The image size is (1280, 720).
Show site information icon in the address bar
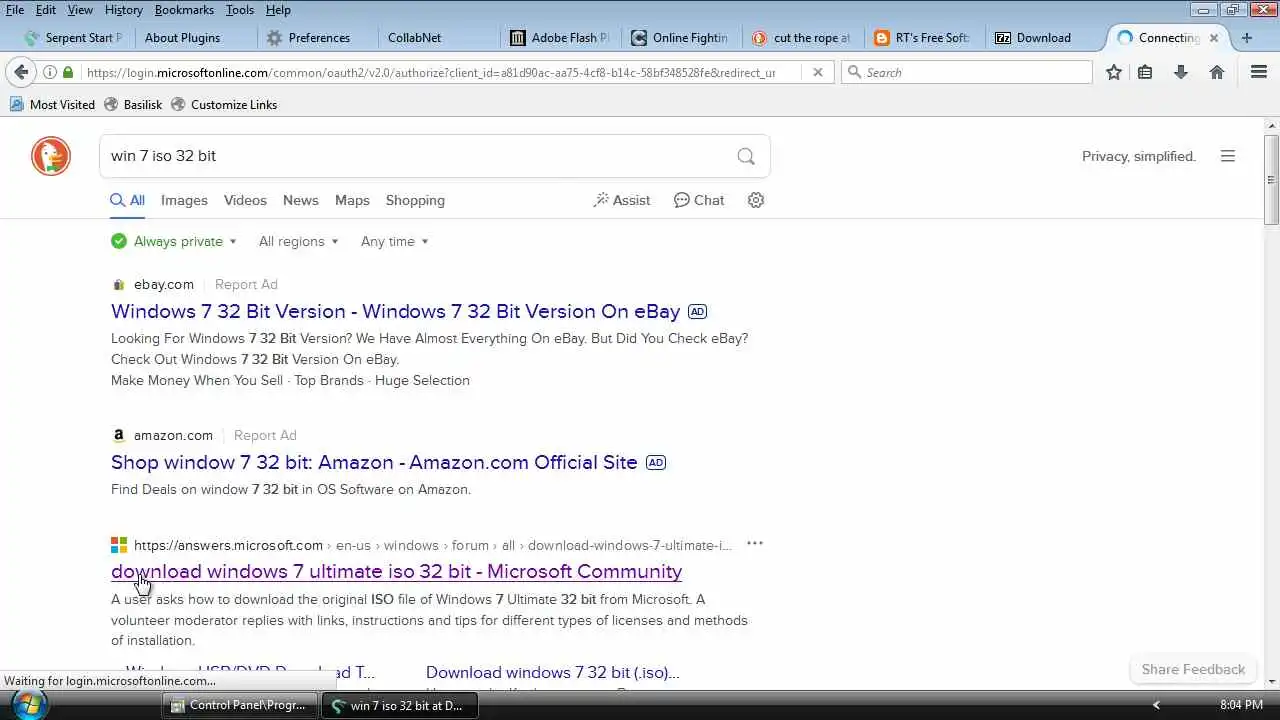49,72
